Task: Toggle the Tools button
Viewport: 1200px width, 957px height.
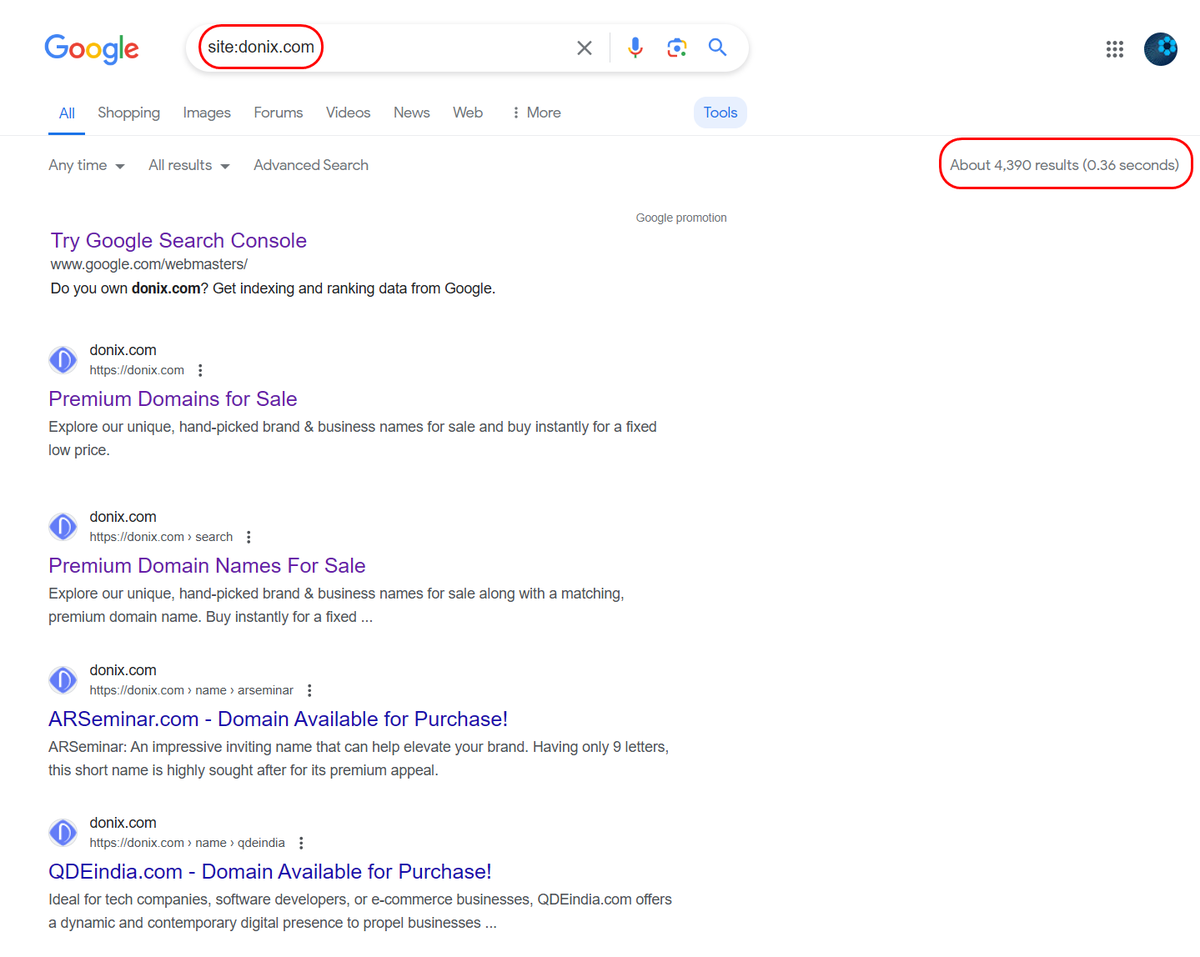Action: pyautogui.click(x=720, y=113)
